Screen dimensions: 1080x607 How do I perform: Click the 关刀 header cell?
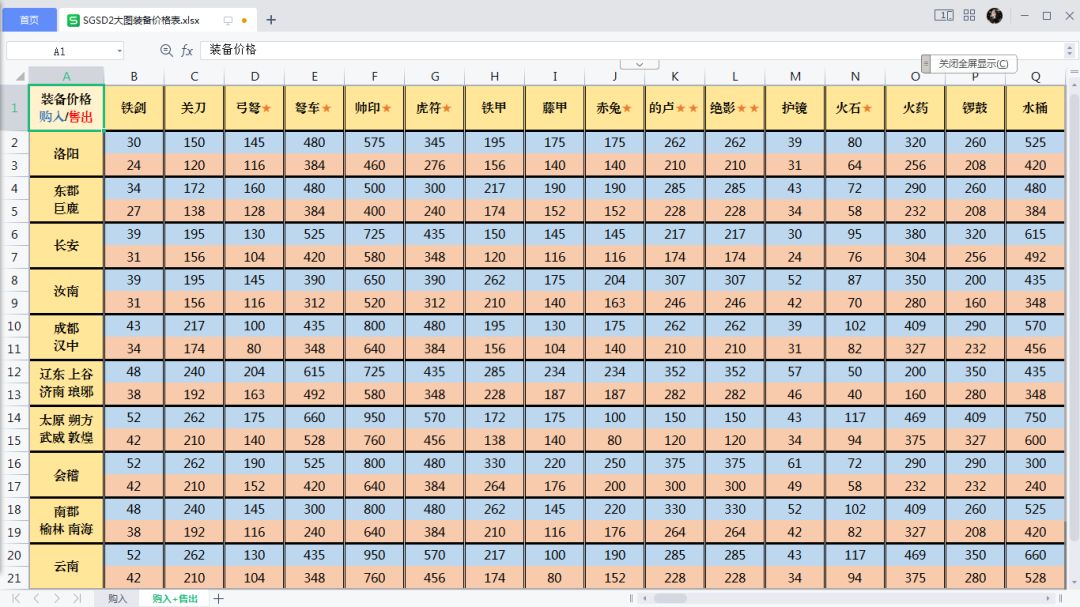coord(194,107)
